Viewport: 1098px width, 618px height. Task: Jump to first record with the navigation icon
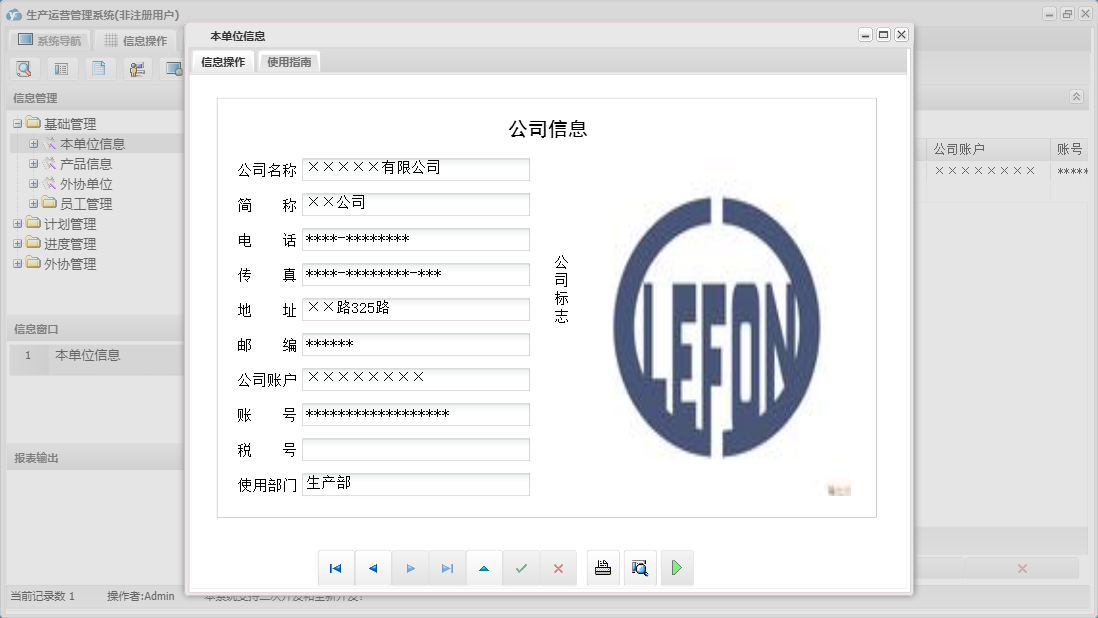pos(335,567)
